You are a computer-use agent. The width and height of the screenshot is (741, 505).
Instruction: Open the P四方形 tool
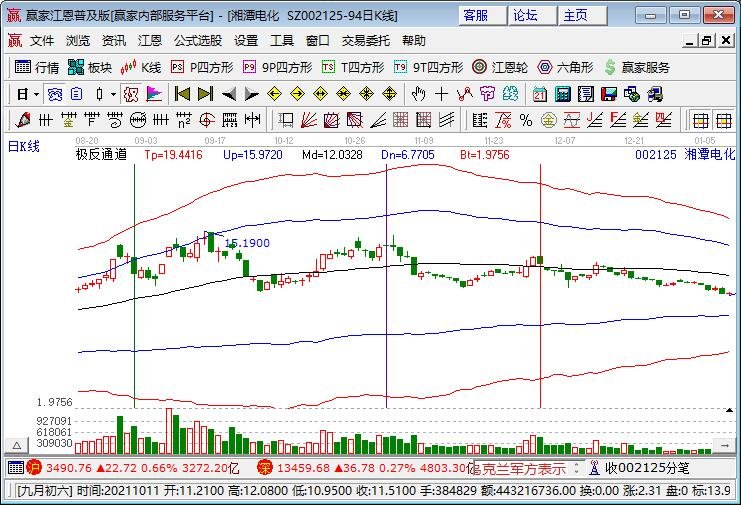coord(202,67)
